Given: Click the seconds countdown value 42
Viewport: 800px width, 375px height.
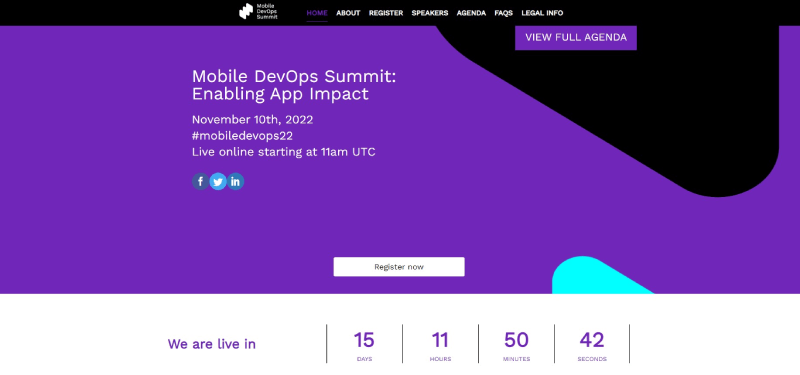Looking at the screenshot, I should coord(592,340).
